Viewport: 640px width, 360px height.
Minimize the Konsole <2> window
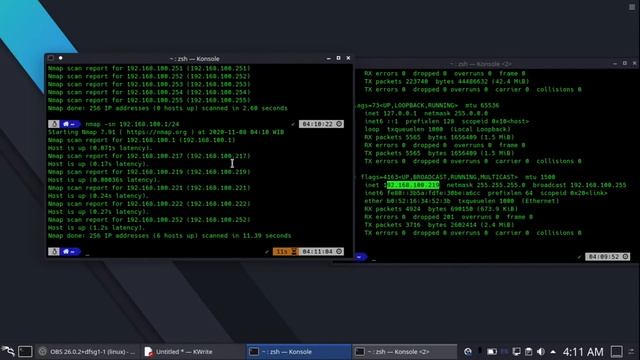coord(615,64)
